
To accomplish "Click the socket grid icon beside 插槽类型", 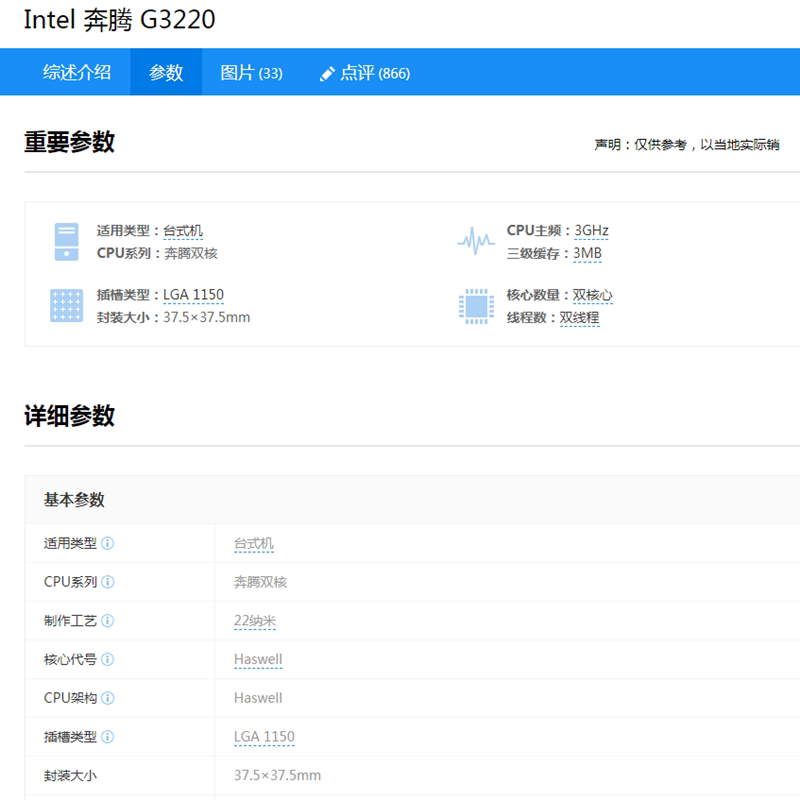I will (x=66, y=306).
